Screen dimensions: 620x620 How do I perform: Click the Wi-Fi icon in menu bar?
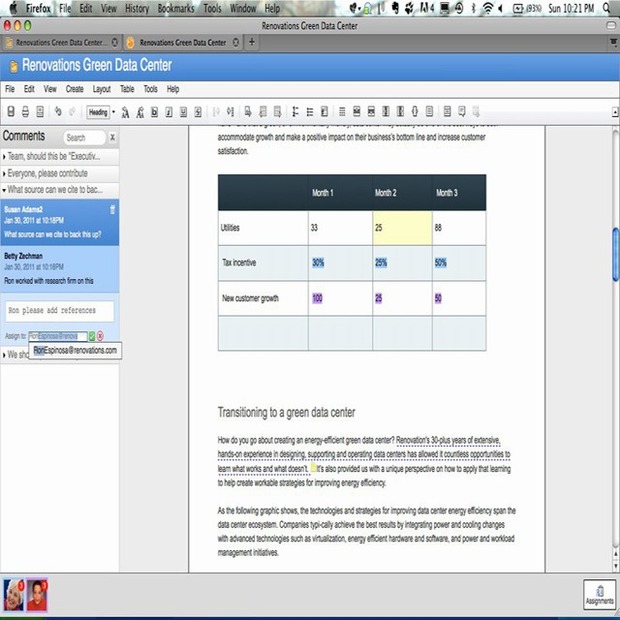tap(488, 8)
